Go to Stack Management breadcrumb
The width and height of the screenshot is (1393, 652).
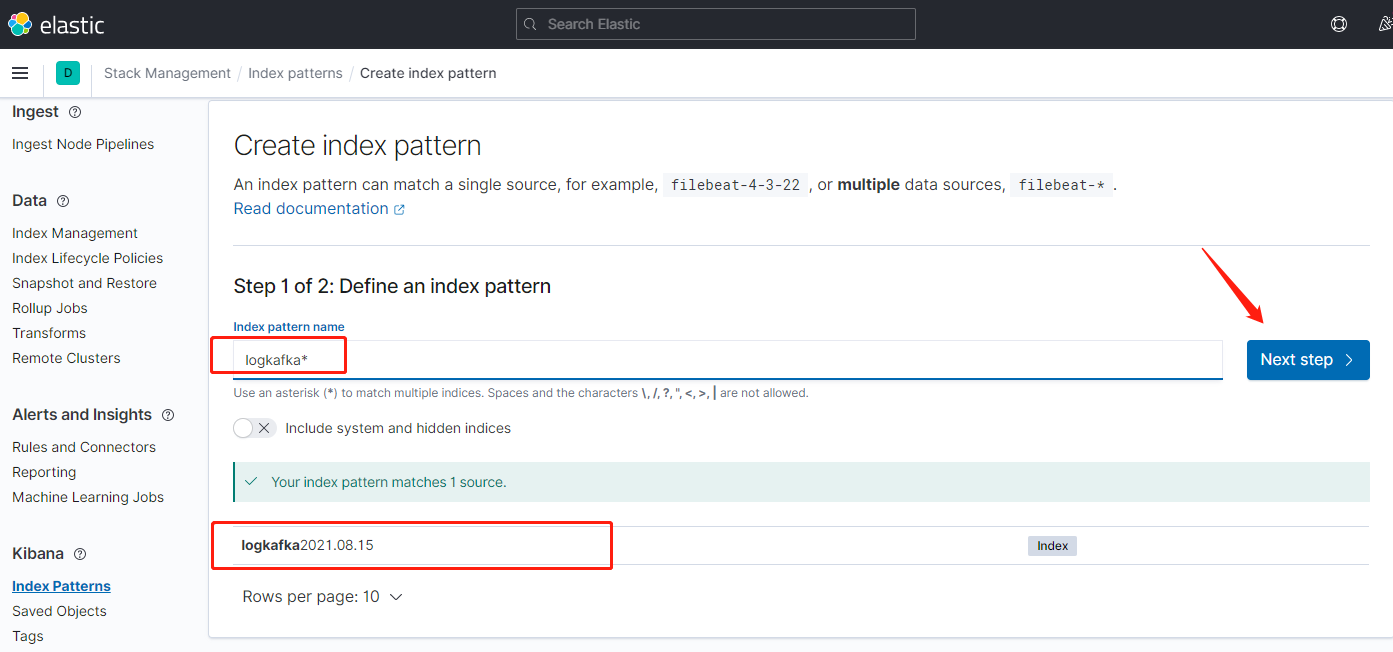pos(167,73)
